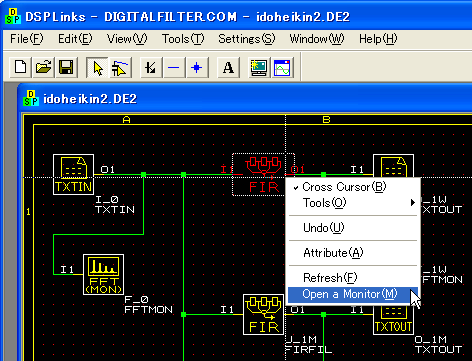Choose Attribute(A) from context menu
This screenshot has height=361, width=472.
(353, 253)
